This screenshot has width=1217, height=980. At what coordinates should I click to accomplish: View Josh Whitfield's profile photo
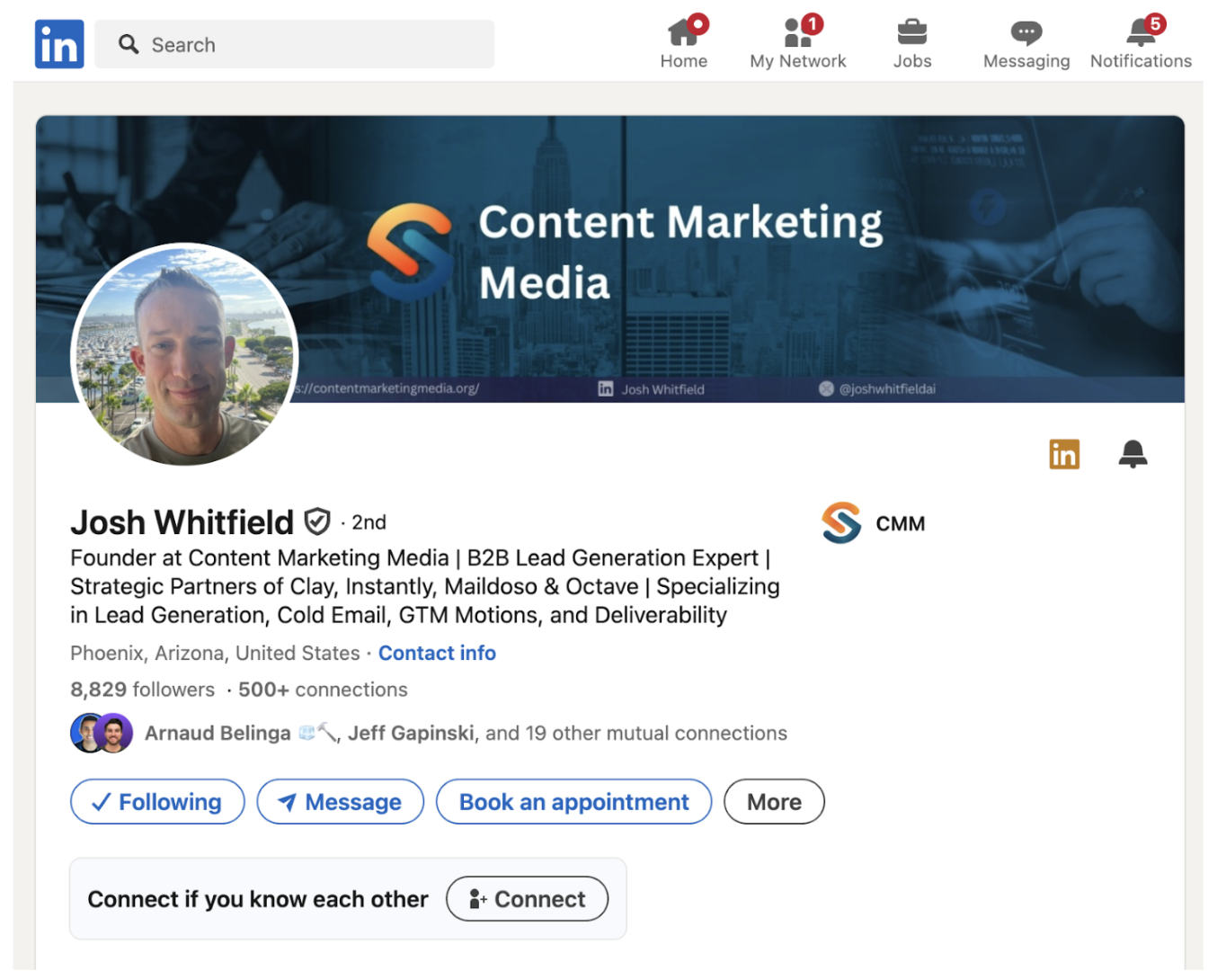click(x=184, y=354)
